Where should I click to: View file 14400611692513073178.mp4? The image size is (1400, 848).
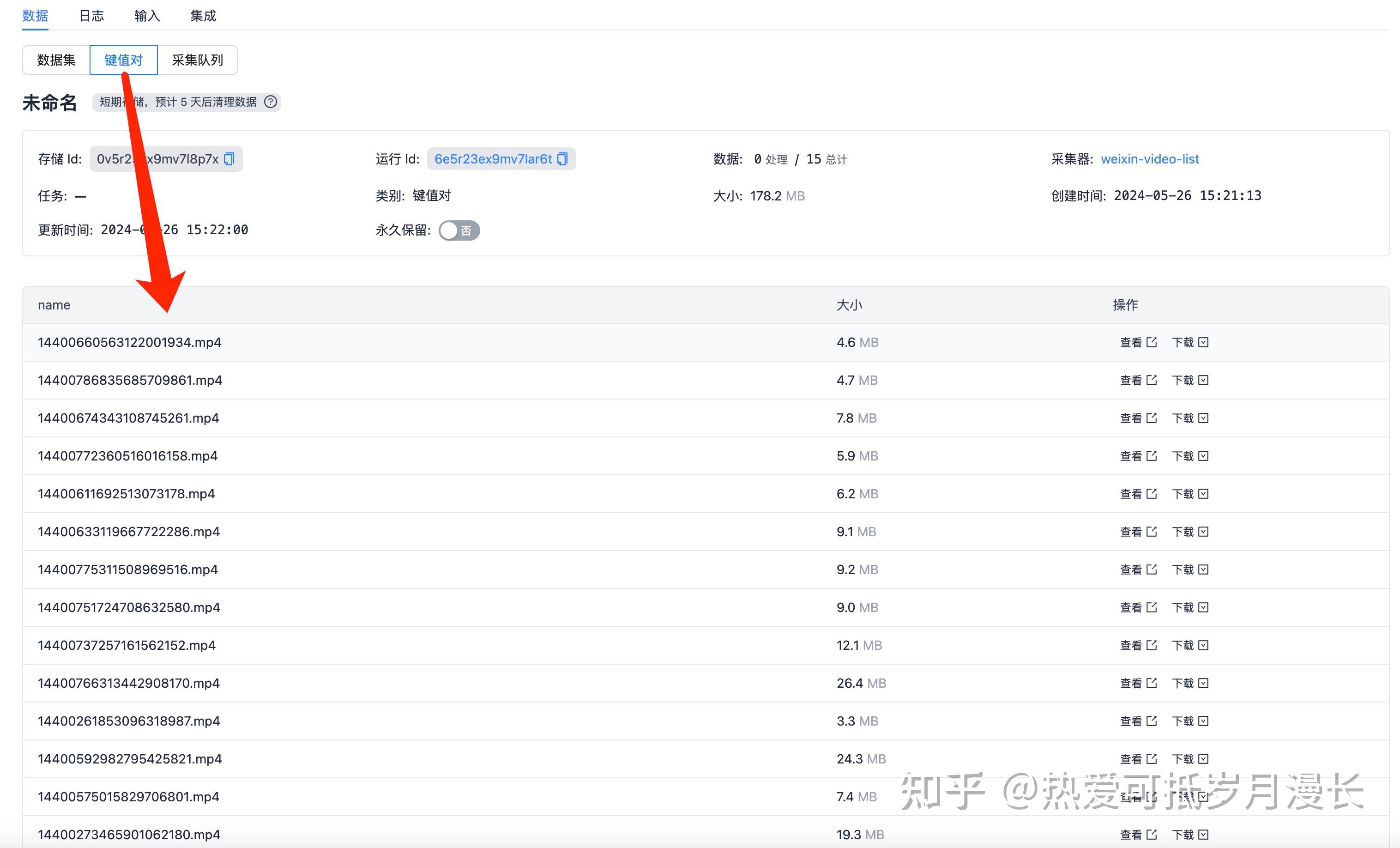(x=1138, y=494)
